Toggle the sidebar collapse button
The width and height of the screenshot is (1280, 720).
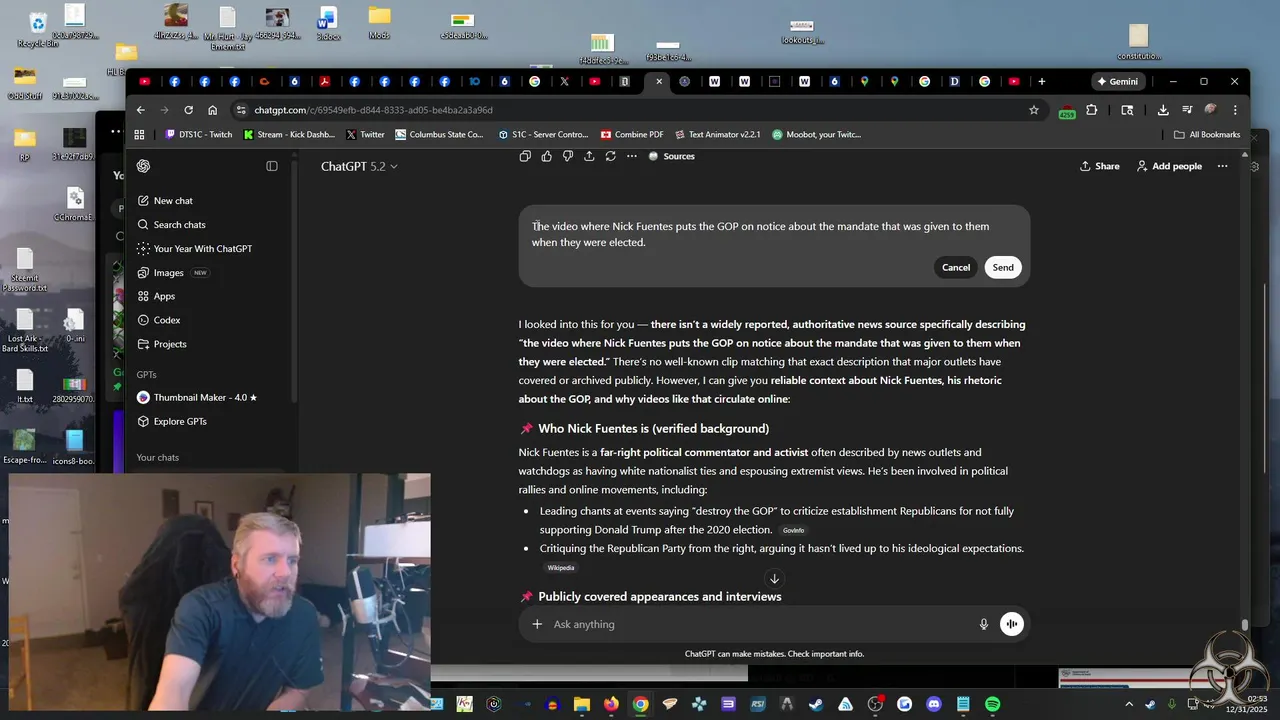tap(272, 166)
